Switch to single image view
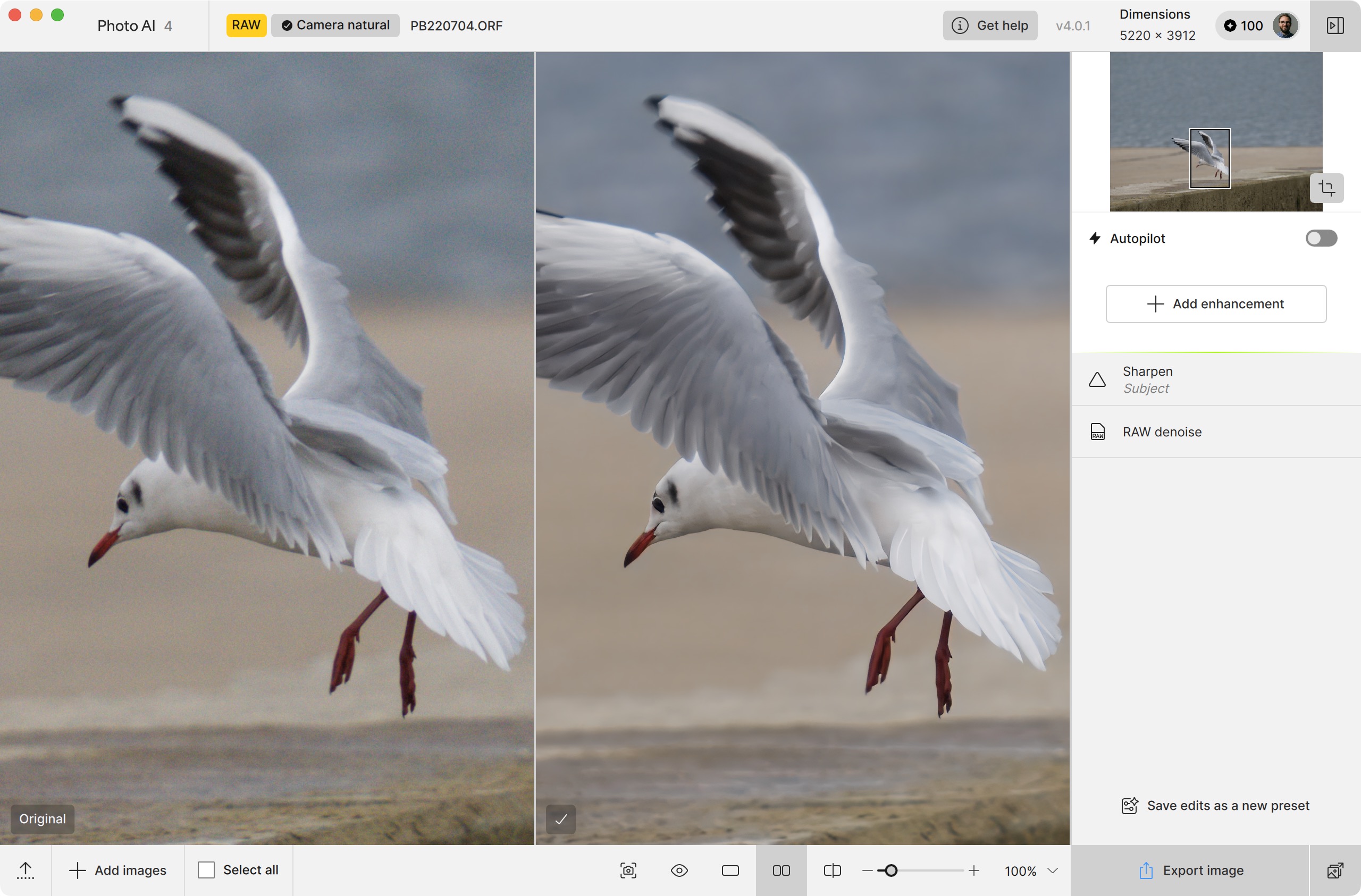Screen dimensions: 1361x896 [730, 870]
